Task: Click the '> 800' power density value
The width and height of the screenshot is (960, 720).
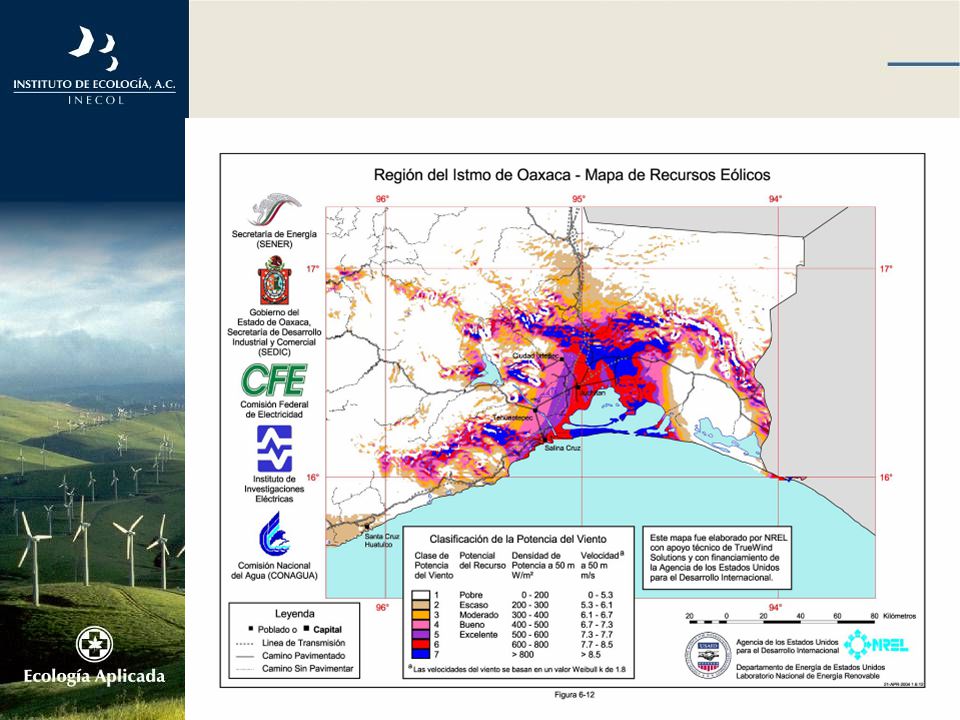Action: click(x=522, y=654)
